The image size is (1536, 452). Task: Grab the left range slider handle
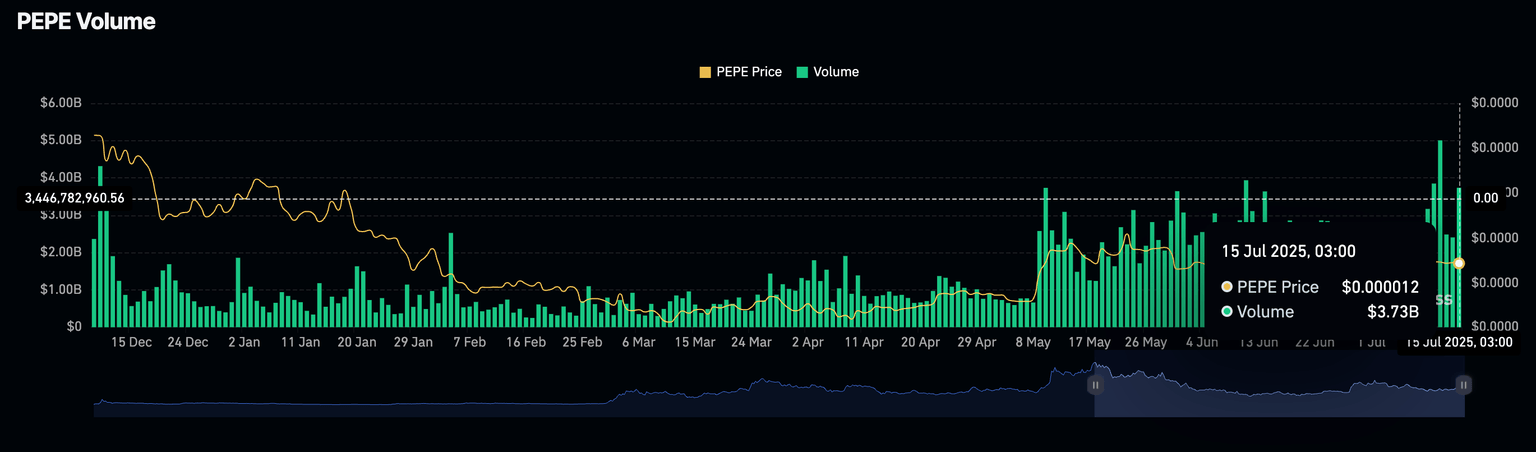pos(1095,384)
